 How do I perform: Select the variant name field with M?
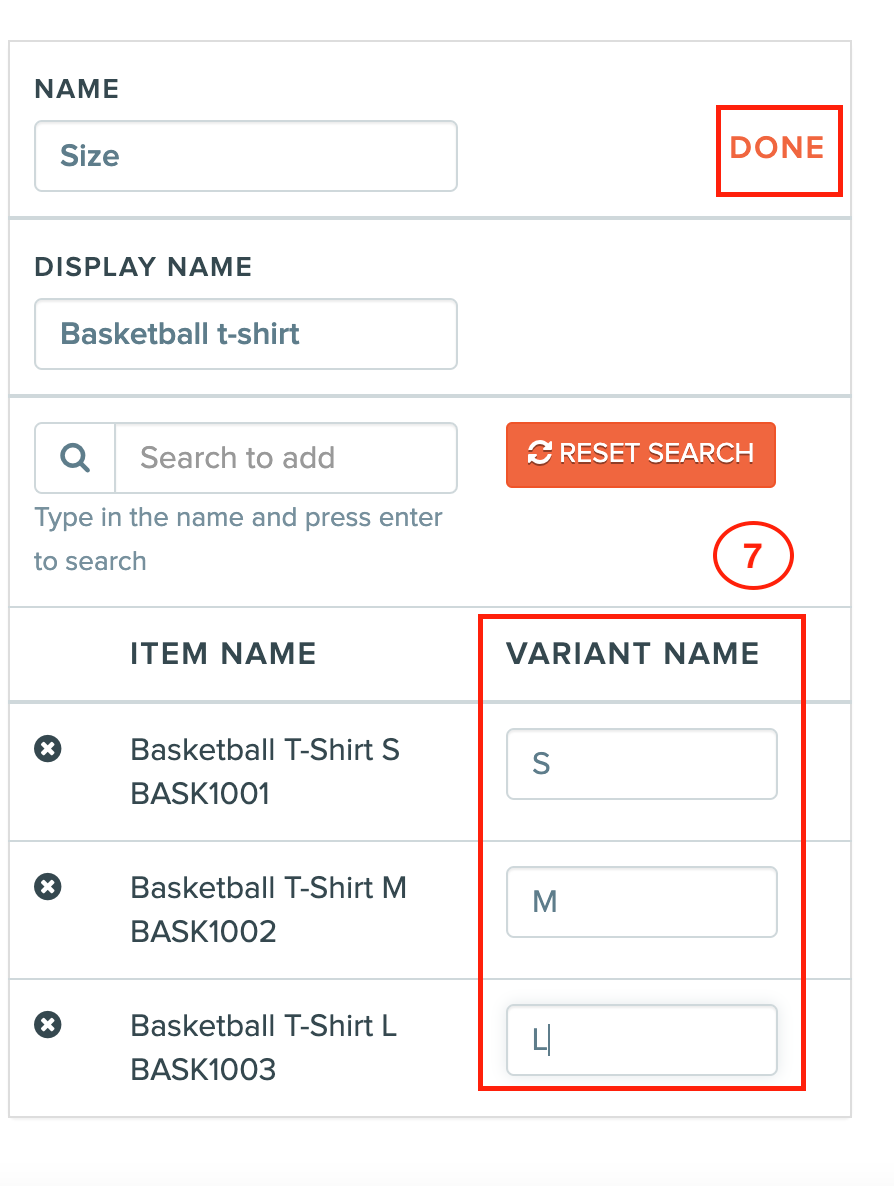[x=641, y=902]
